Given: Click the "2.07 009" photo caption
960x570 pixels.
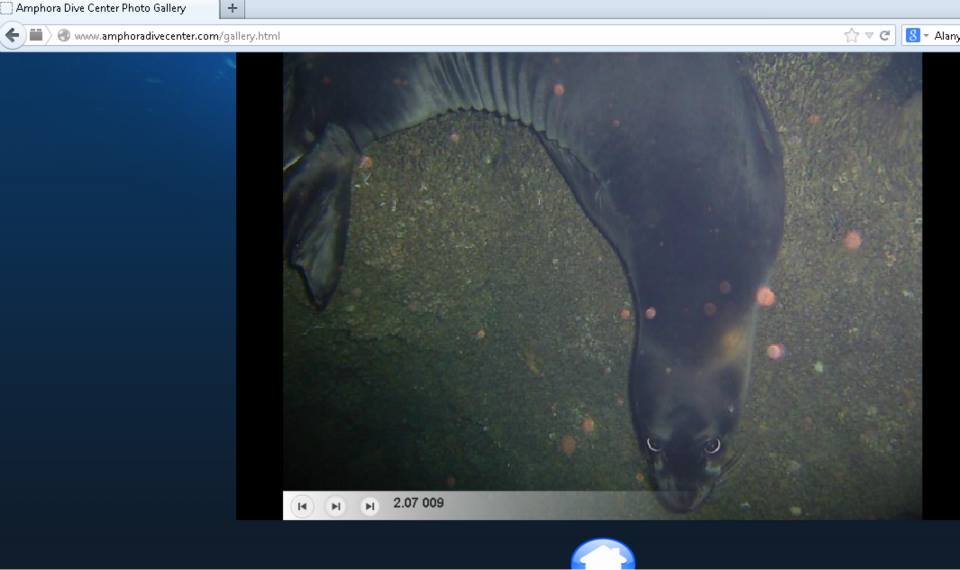Looking at the screenshot, I should (x=418, y=503).
